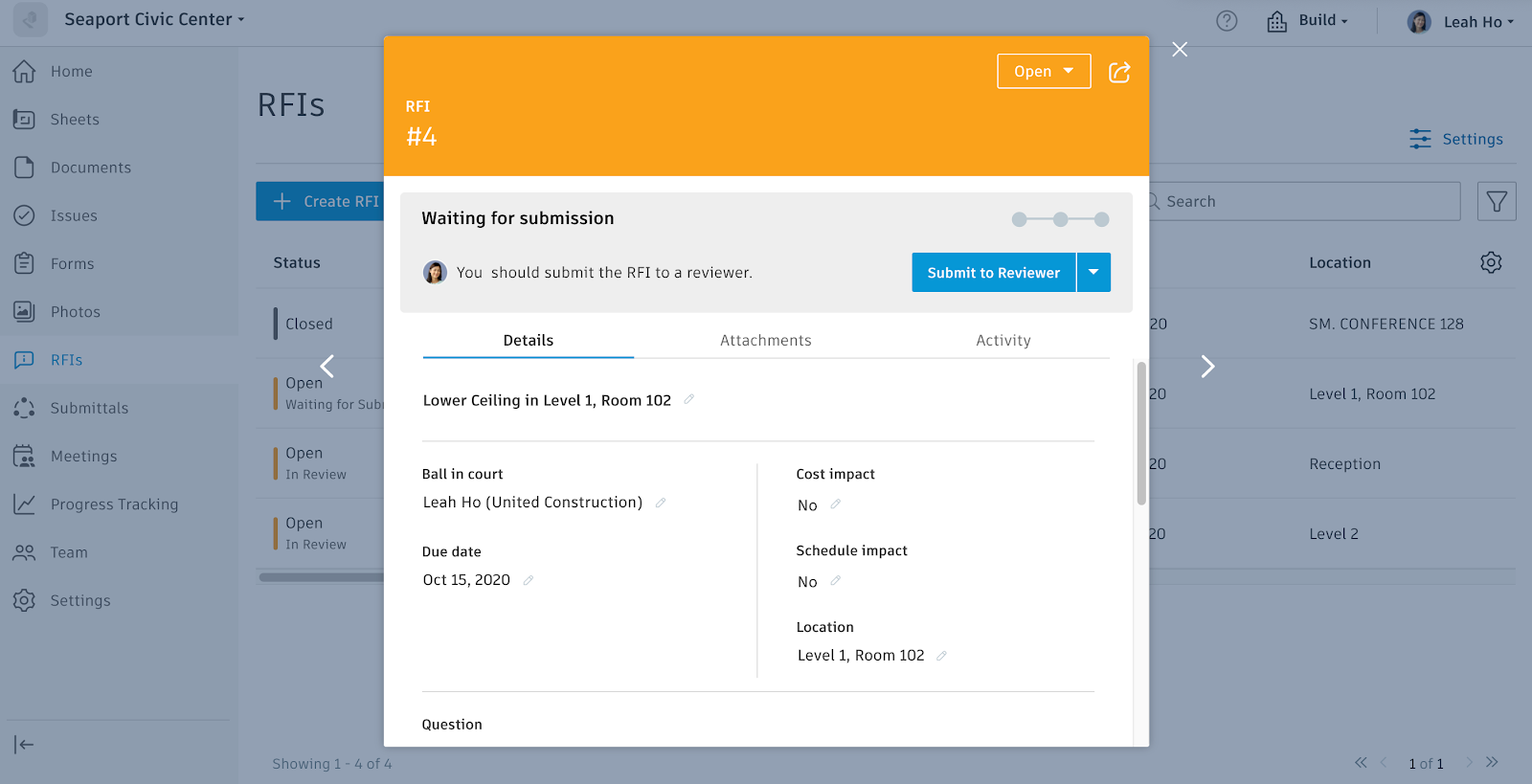Open the Issues page
This screenshot has width=1532, height=784.
click(x=74, y=215)
